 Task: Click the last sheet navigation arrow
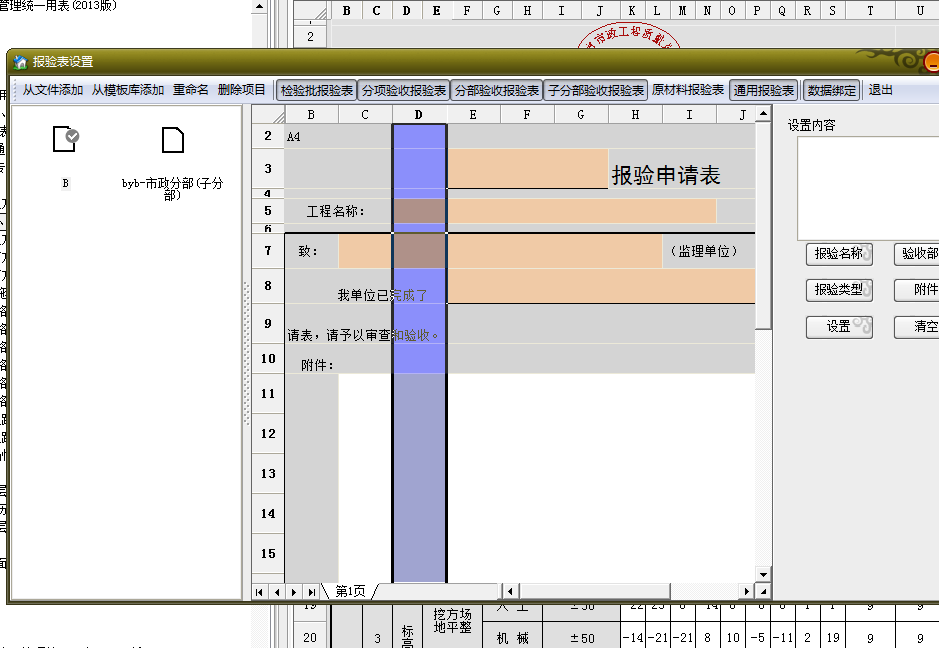click(x=312, y=592)
